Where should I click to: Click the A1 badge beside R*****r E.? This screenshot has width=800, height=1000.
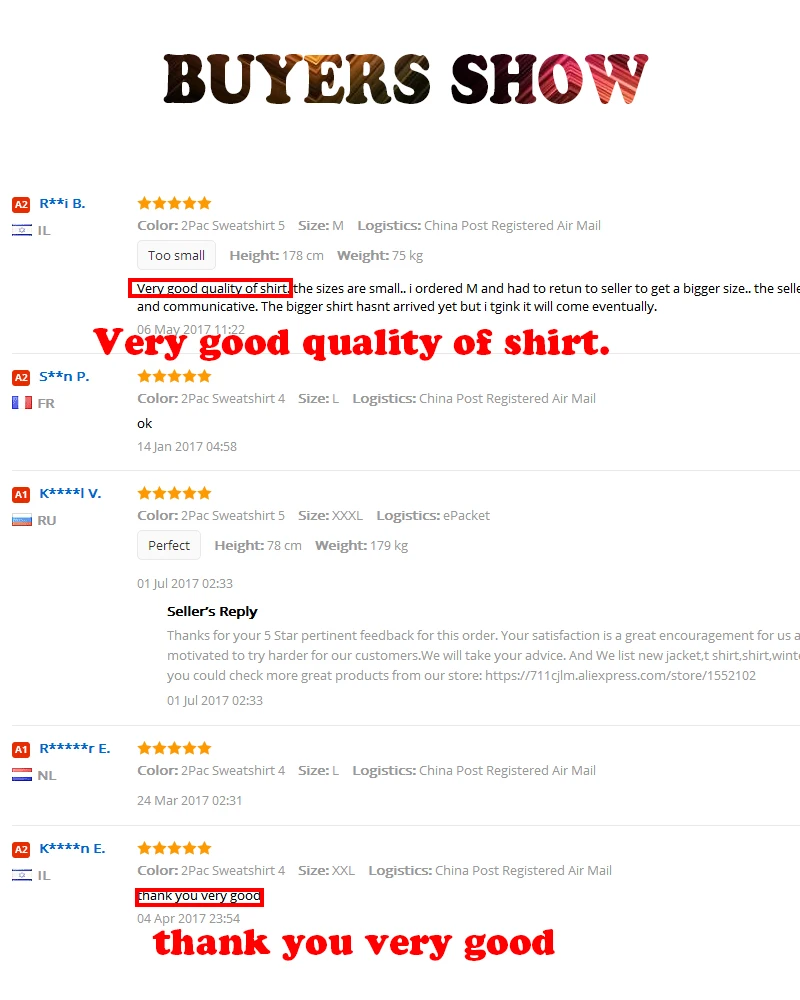(21, 749)
